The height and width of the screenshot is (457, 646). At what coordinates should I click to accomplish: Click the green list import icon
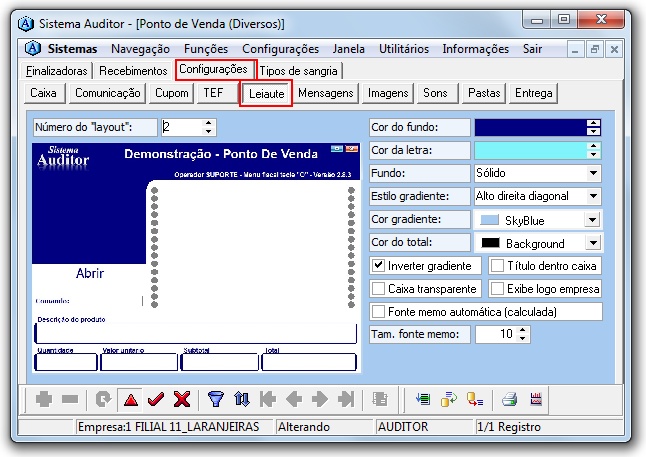pos(423,399)
